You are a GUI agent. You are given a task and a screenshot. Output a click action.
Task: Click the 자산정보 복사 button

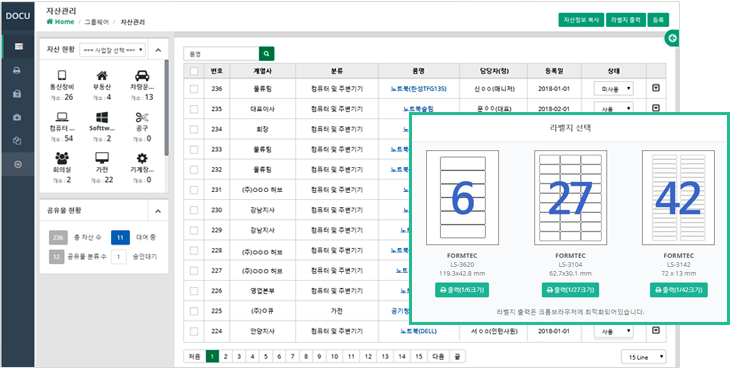[x=581, y=20]
